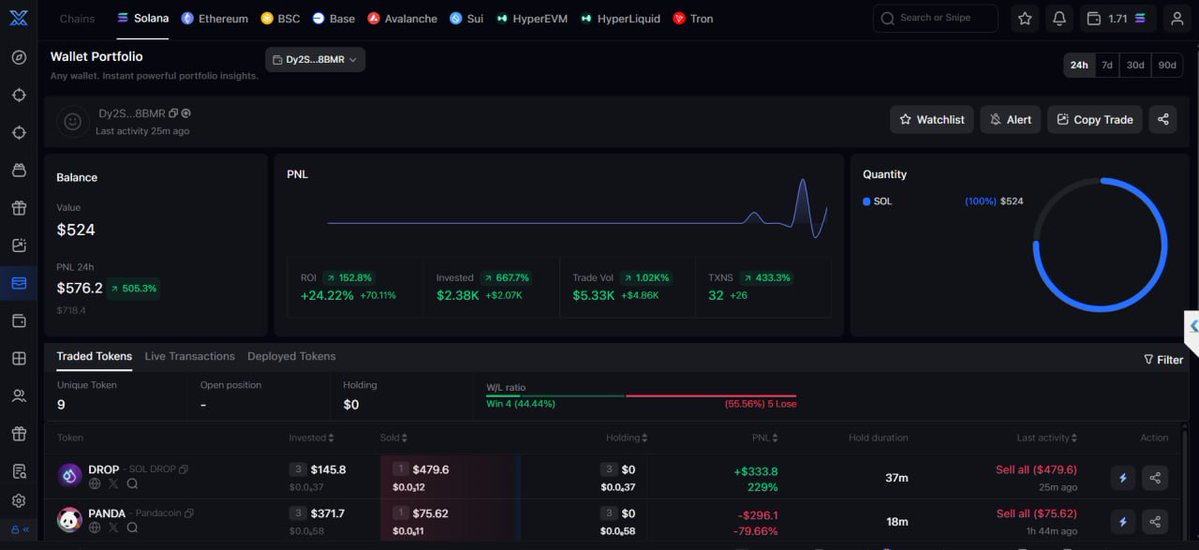Switch to the Tron chain
The image size is (1199, 550).
693,18
